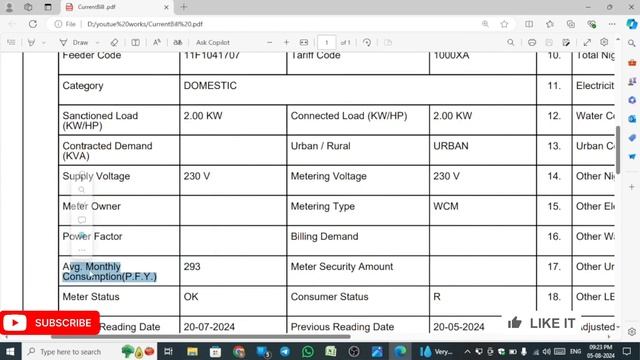This screenshot has height=360, width=640.
Task: Open the PDF table of contents panel
Action: [x=11, y=42]
